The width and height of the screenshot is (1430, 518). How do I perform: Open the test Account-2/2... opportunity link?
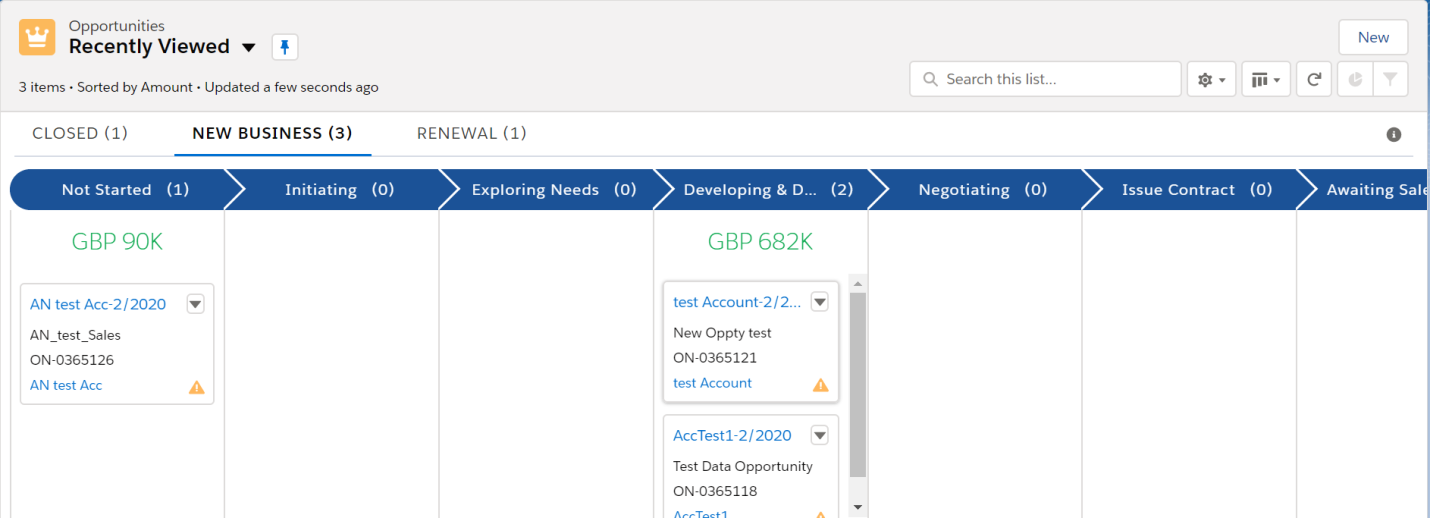click(737, 302)
